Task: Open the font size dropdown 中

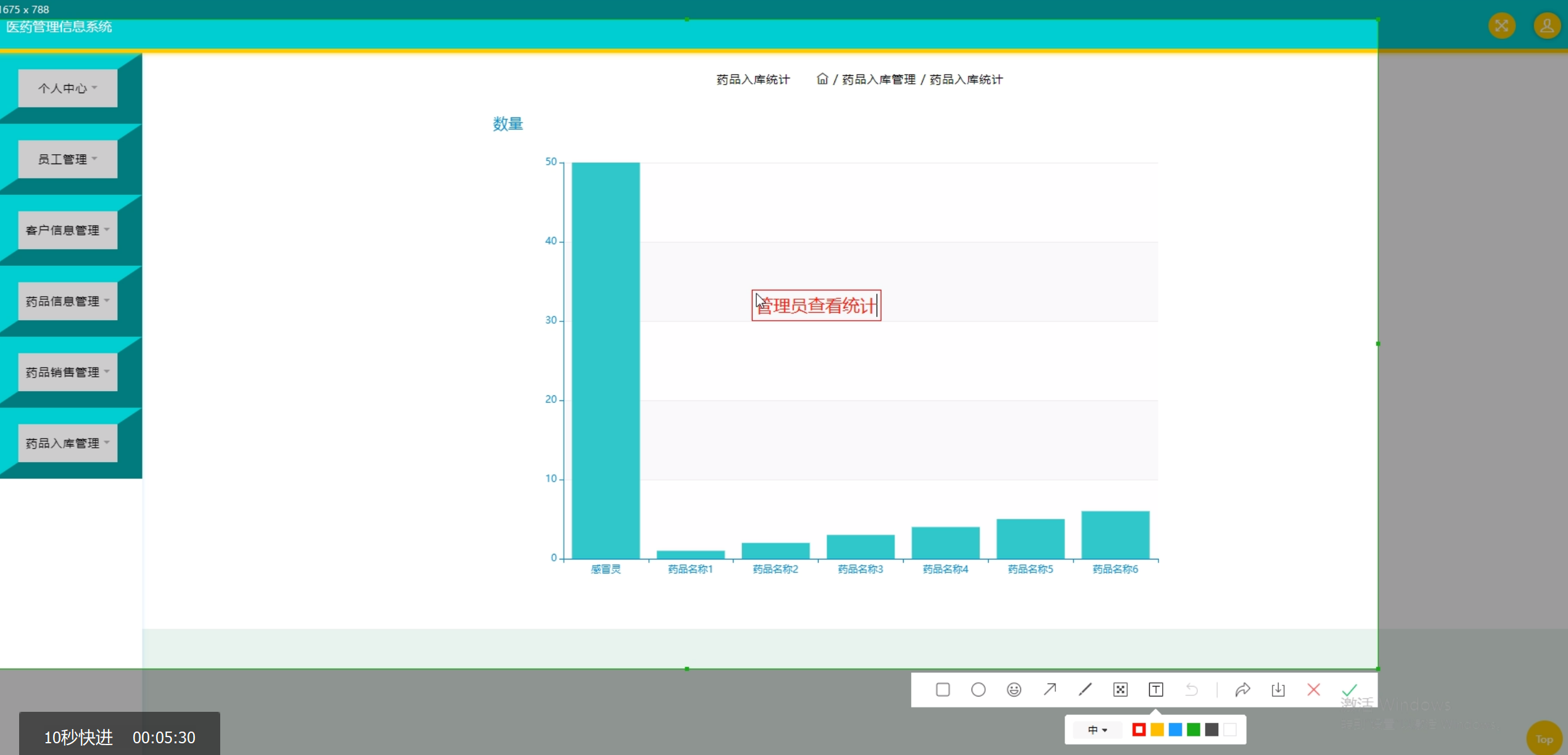Action: point(1097,730)
